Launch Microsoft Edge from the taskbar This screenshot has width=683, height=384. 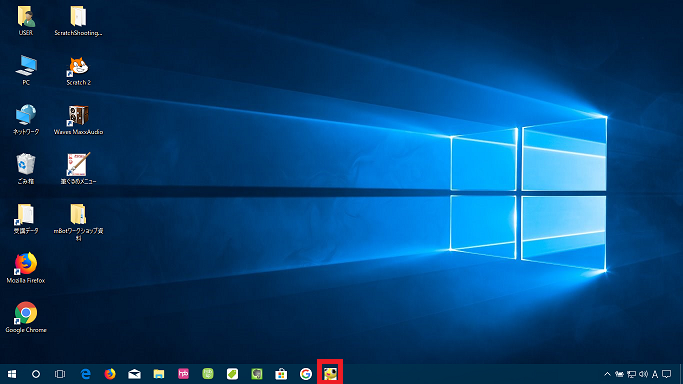tap(85, 374)
